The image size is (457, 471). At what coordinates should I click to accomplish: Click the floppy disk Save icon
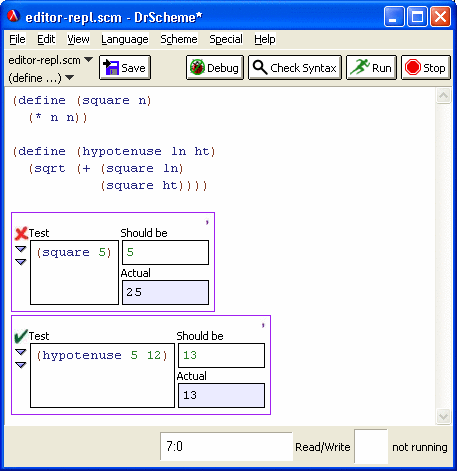click(111, 68)
